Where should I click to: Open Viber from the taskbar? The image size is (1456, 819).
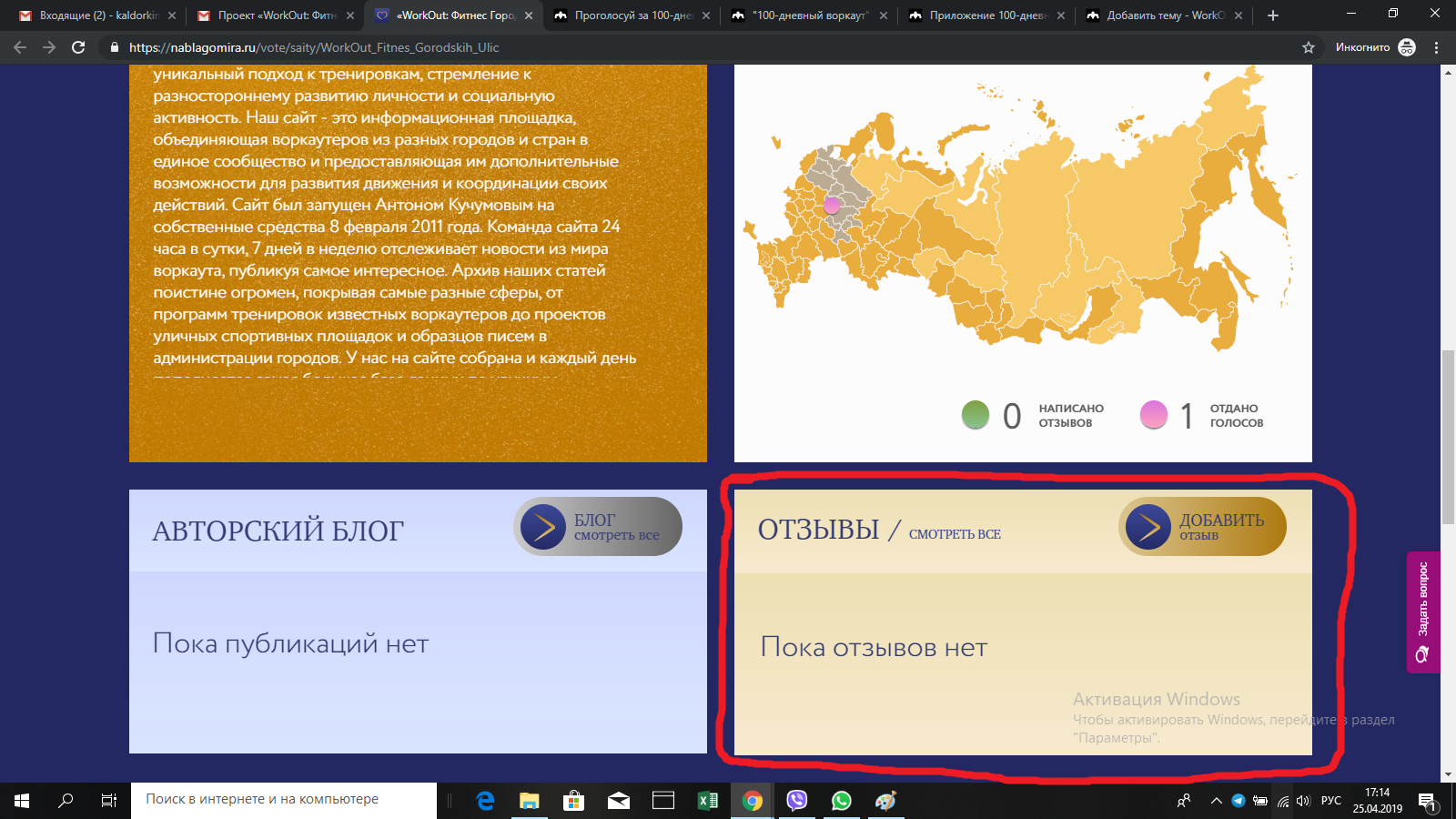[797, 801]
